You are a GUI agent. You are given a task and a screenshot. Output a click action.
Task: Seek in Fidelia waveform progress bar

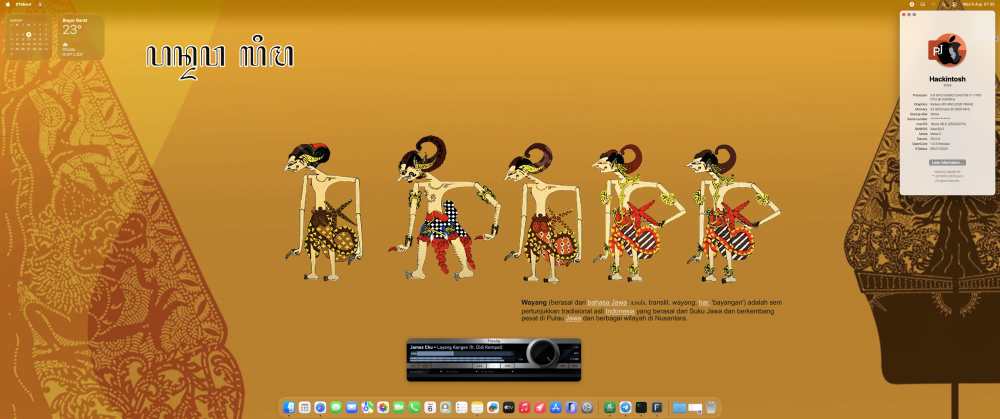462,353
